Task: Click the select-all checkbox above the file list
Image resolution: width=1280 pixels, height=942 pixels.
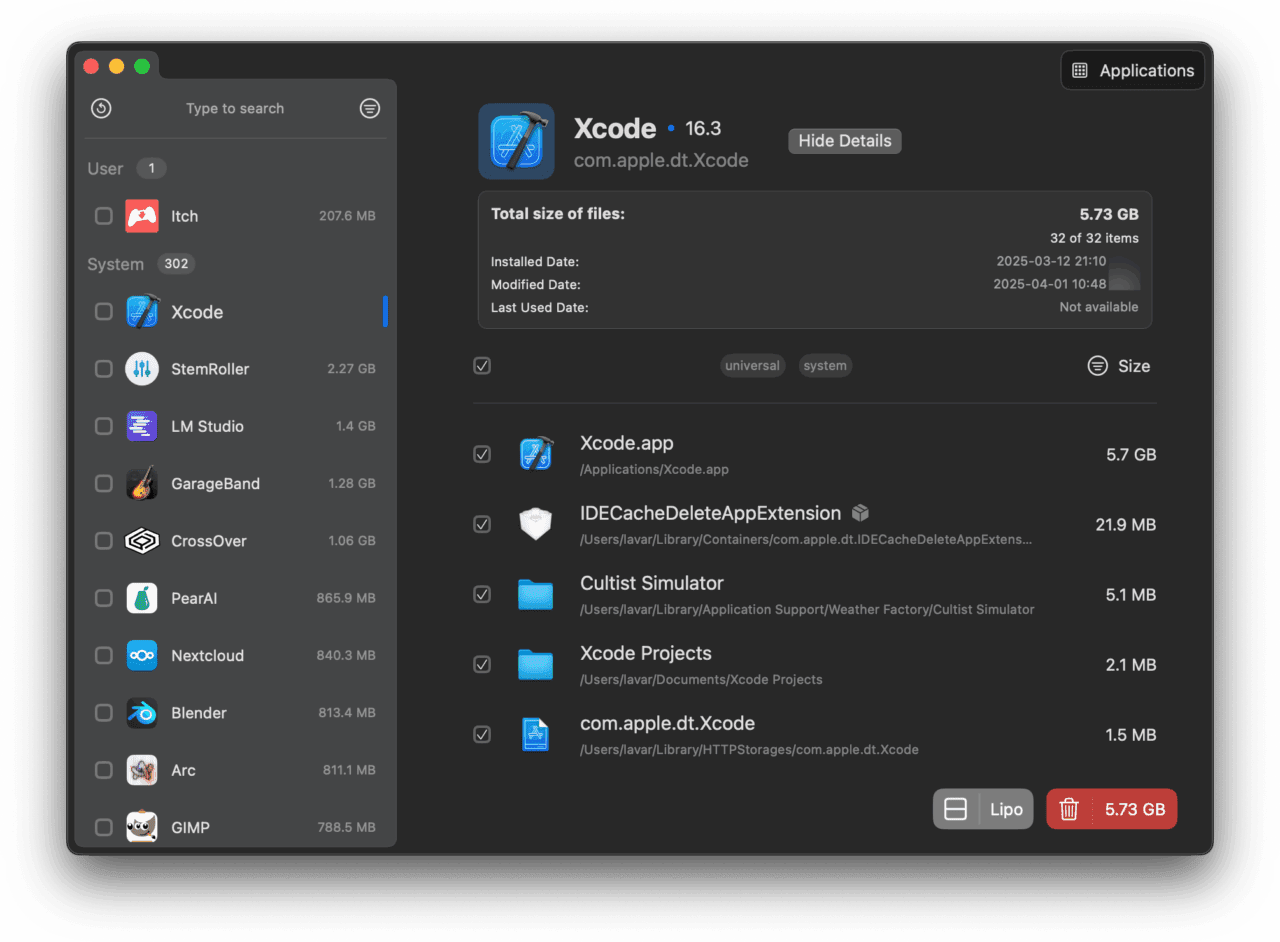Action: click(482, 366)
